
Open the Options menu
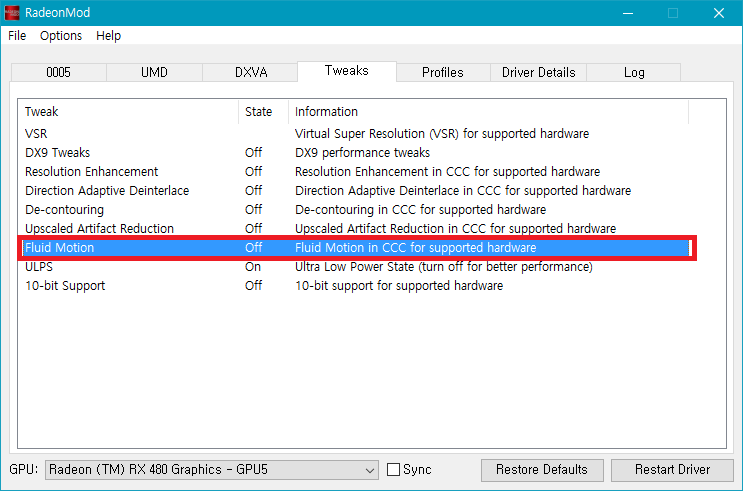(x=61, y=36)
